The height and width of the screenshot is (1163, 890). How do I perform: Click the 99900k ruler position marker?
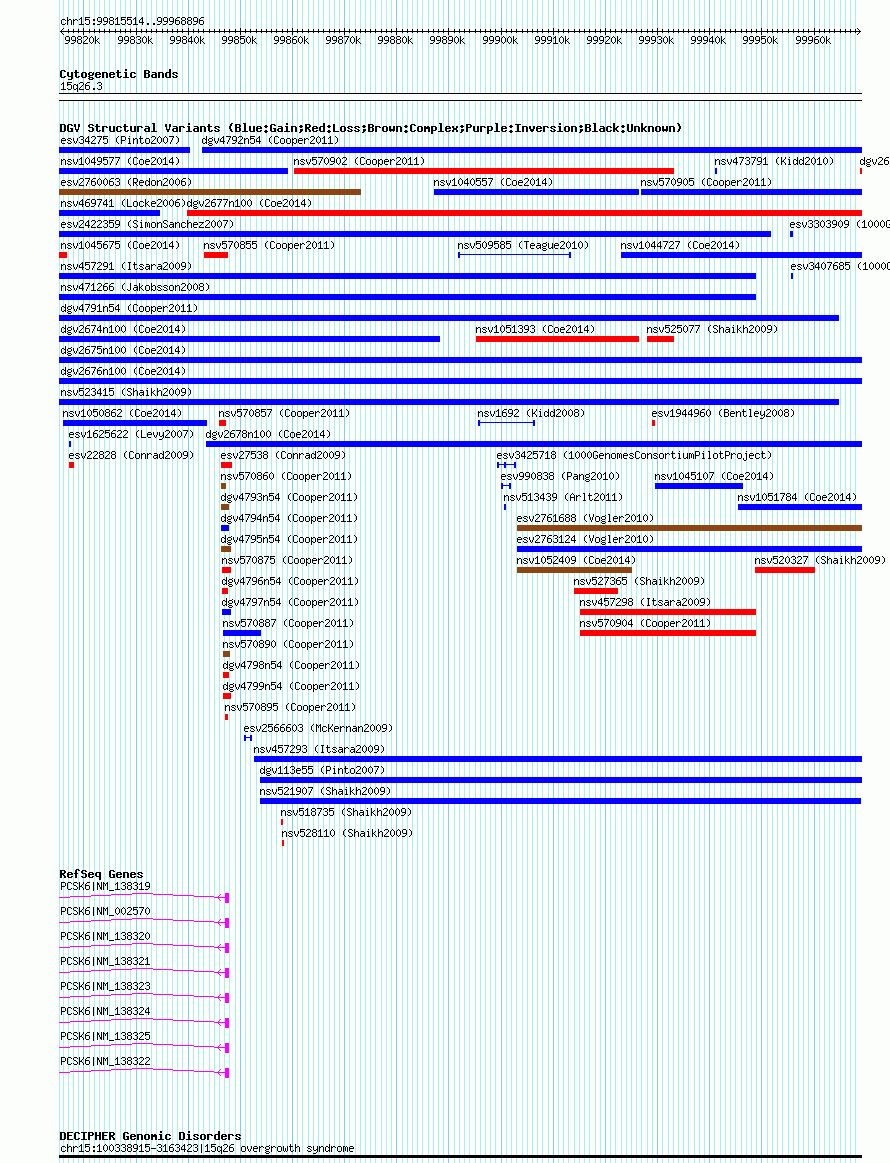coord(501,40)
